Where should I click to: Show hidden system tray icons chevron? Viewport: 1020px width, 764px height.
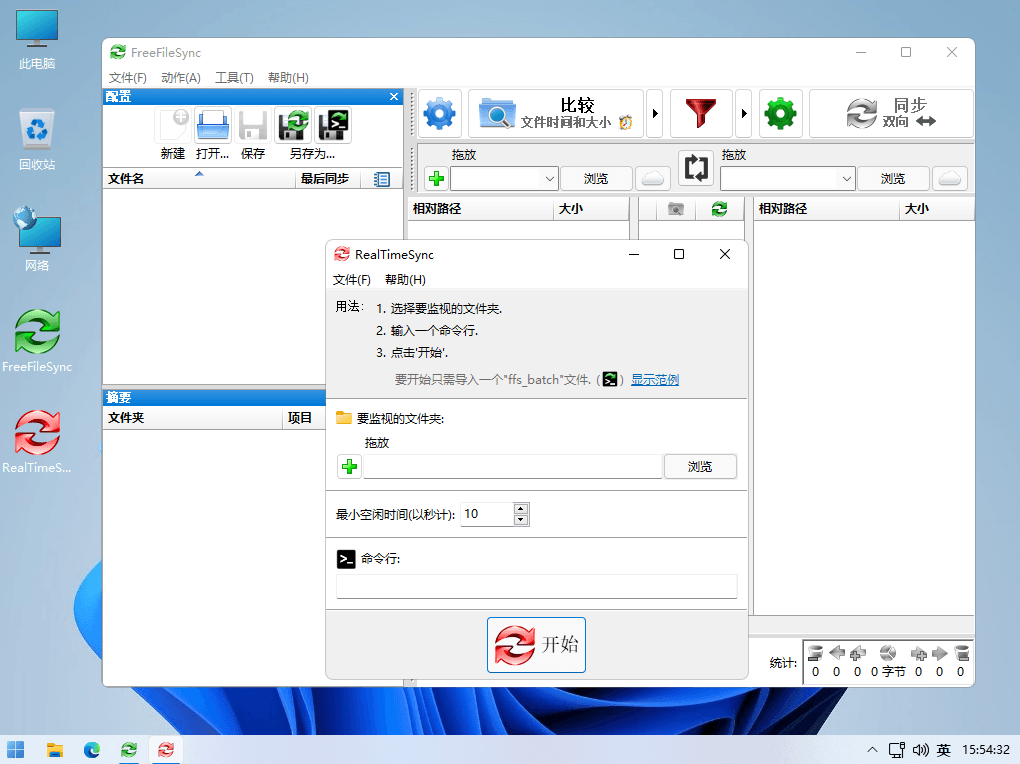872,750
